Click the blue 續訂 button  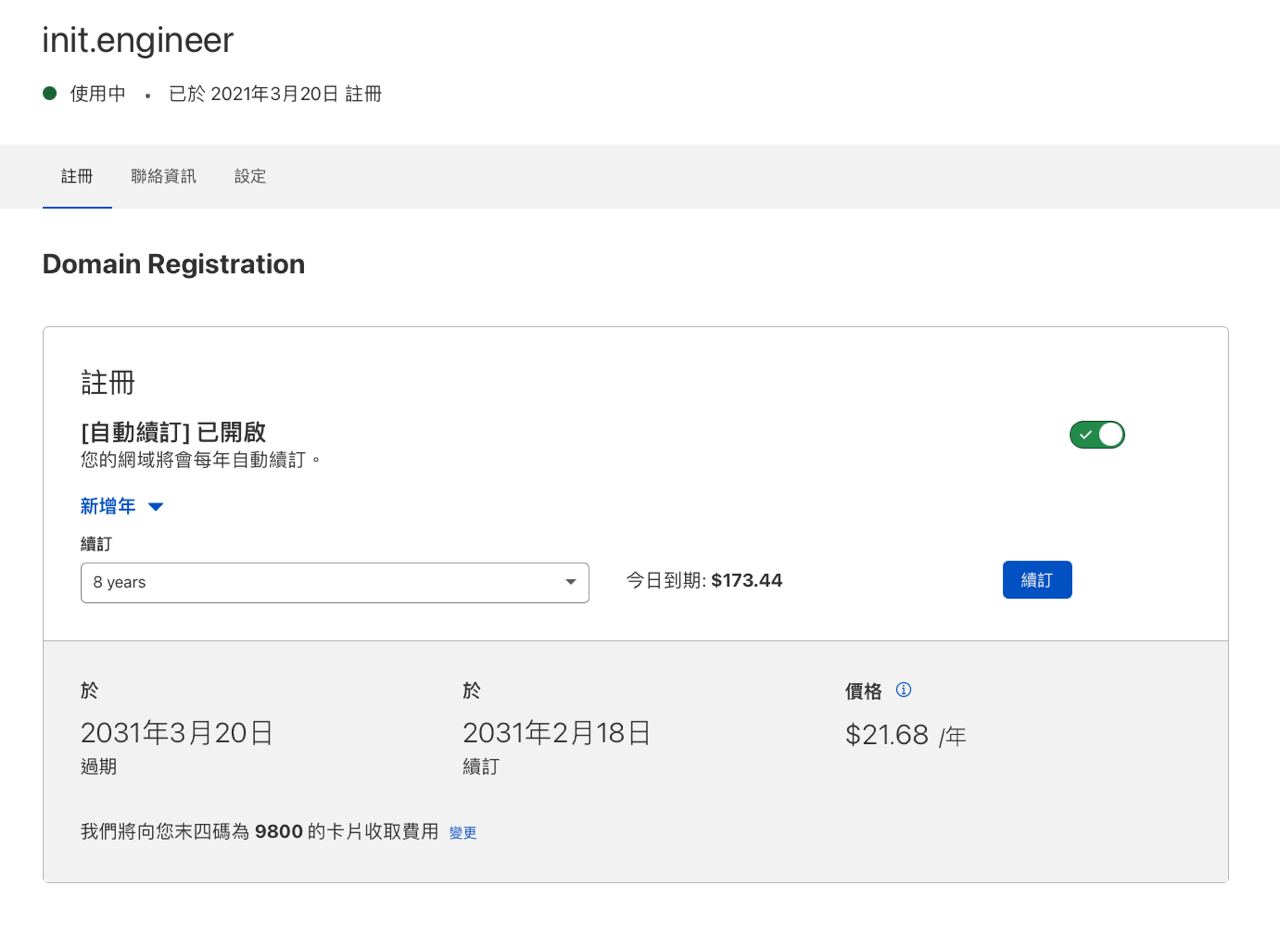coord(1037,580)
